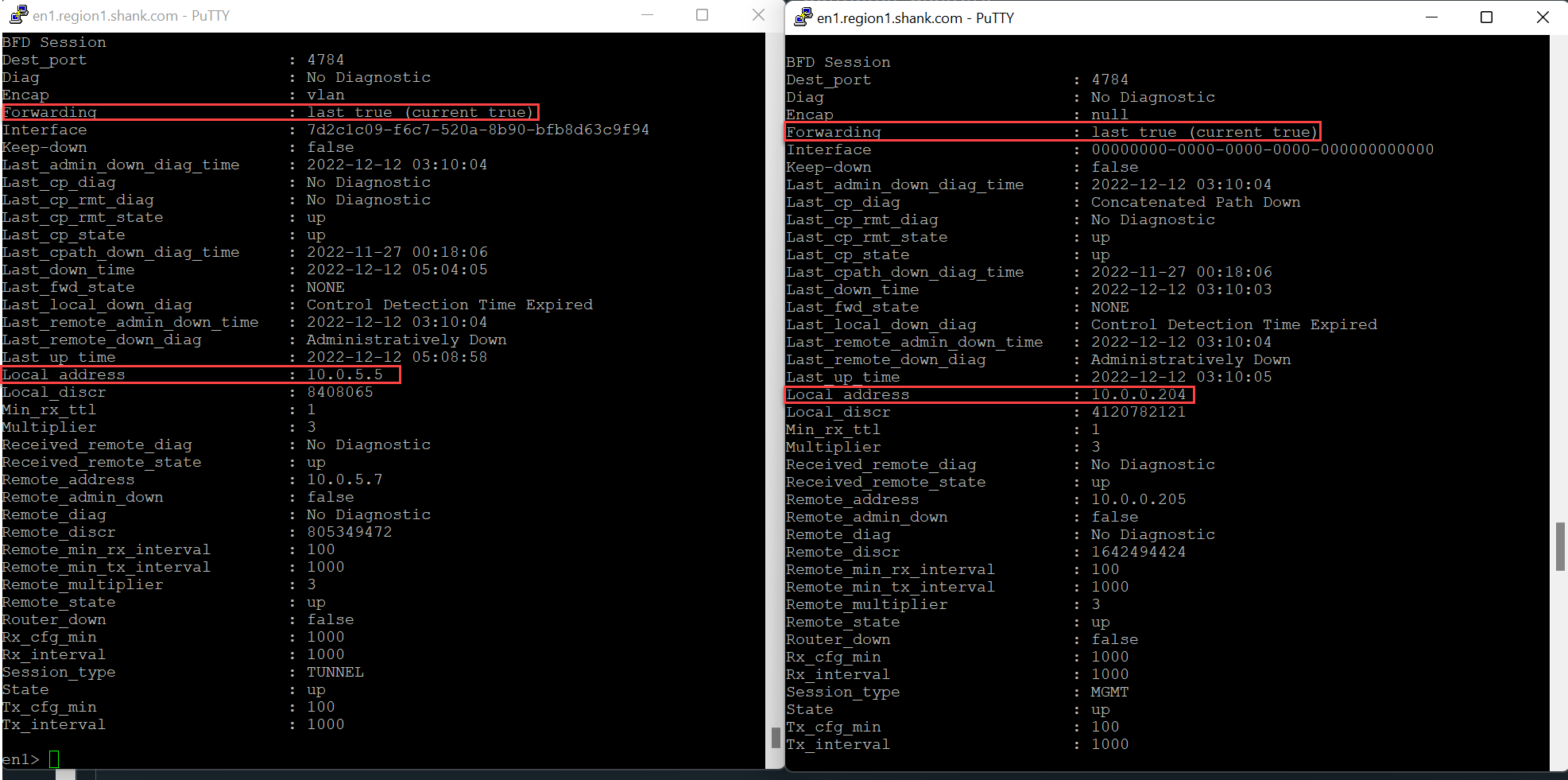Click Remote_discr value 1642494424
This screenshot has height=780, width=1568.
(1138, 552)
